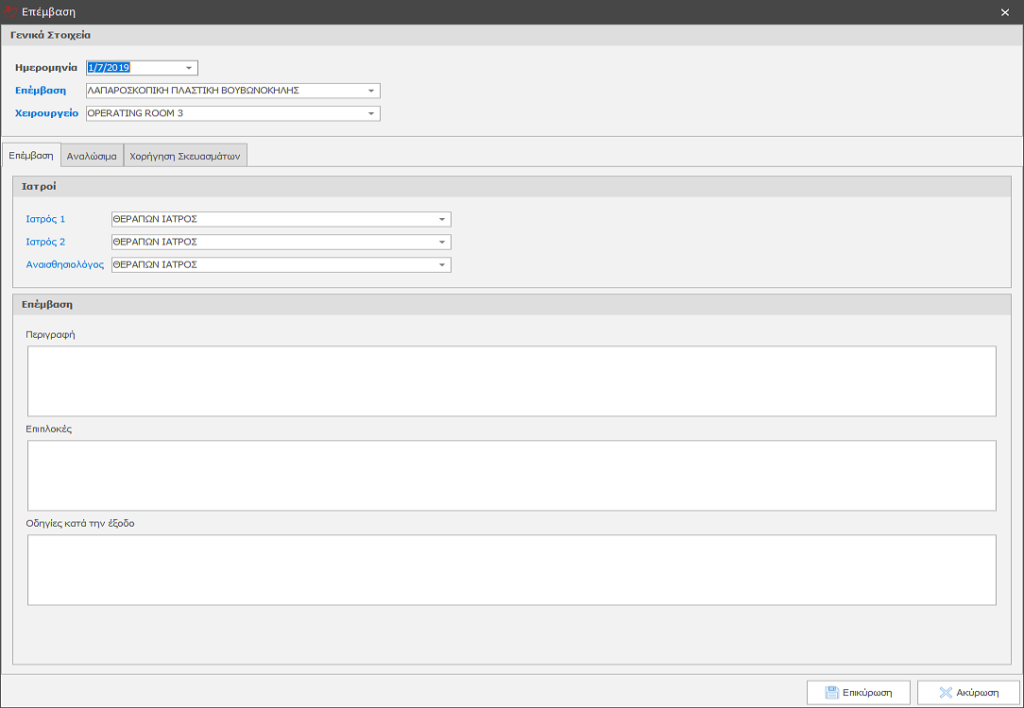Click the blue Ιατρός 1 label link

(x=45, y=219)
